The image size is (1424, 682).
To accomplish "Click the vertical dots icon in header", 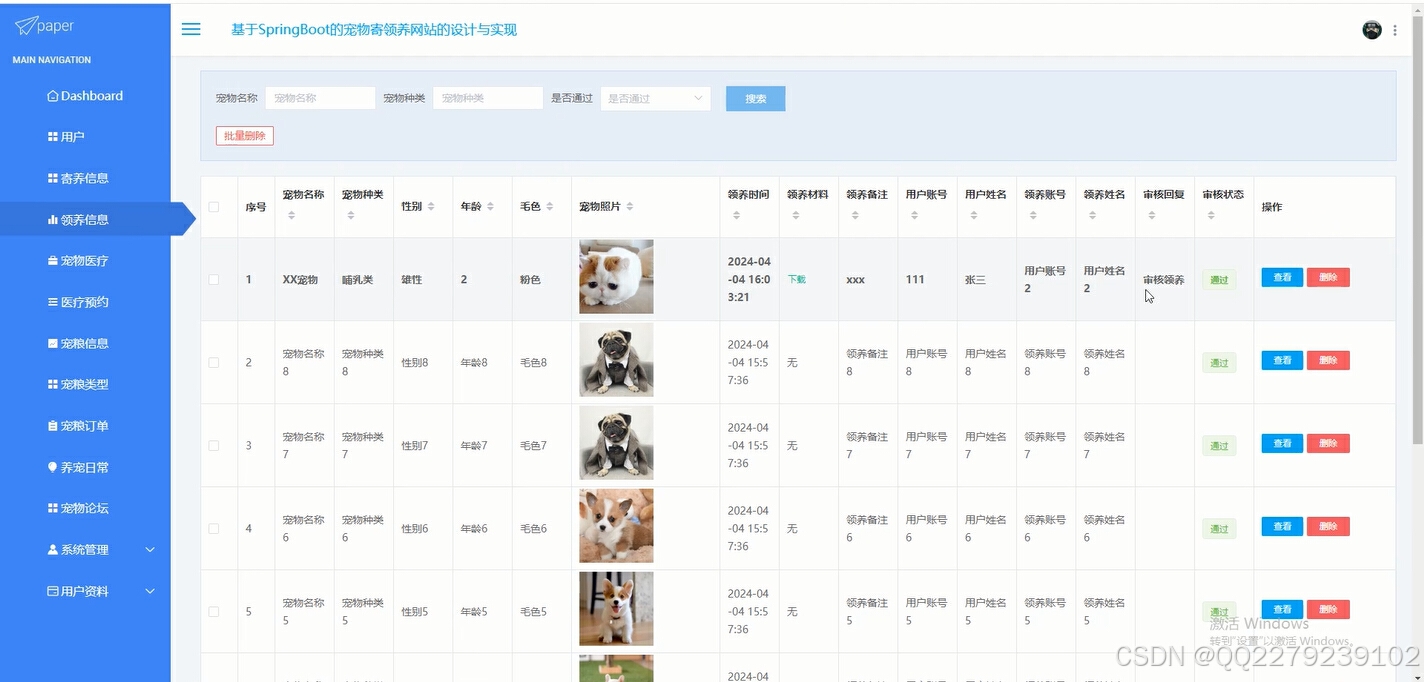I will tap(1396, 29).
